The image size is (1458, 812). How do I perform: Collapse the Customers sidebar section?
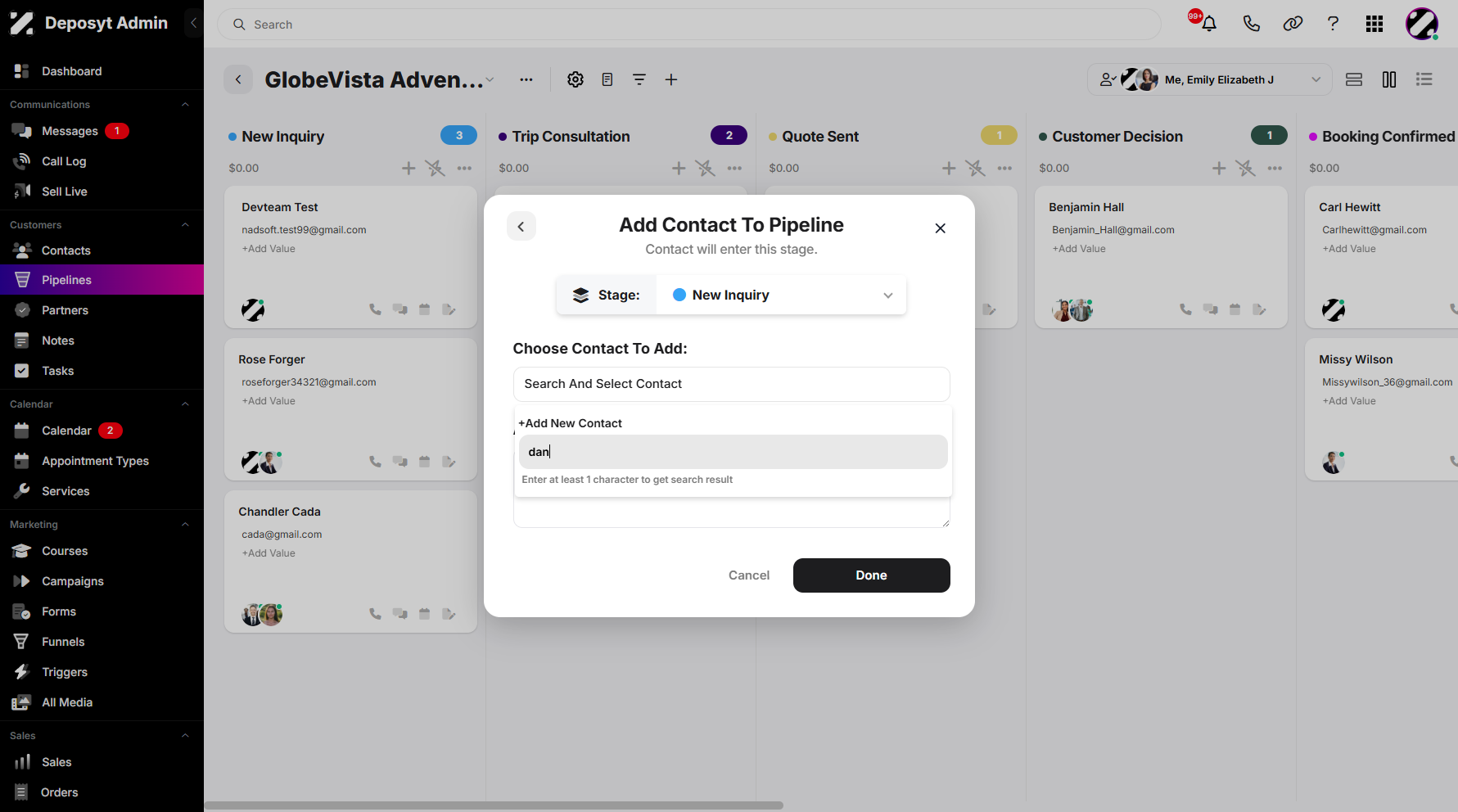pos(185,224)
